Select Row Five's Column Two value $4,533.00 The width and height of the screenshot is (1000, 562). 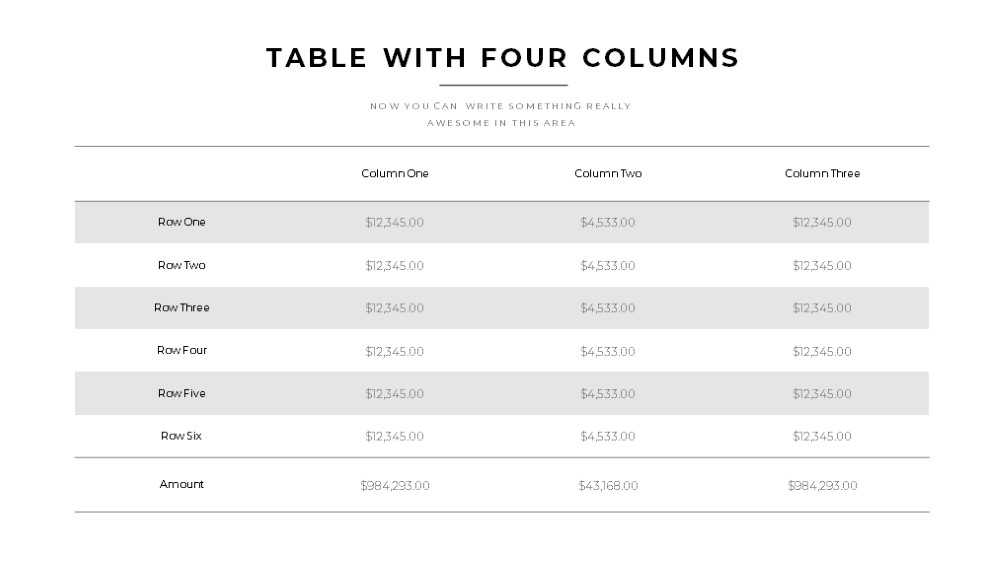pos(608,394)
